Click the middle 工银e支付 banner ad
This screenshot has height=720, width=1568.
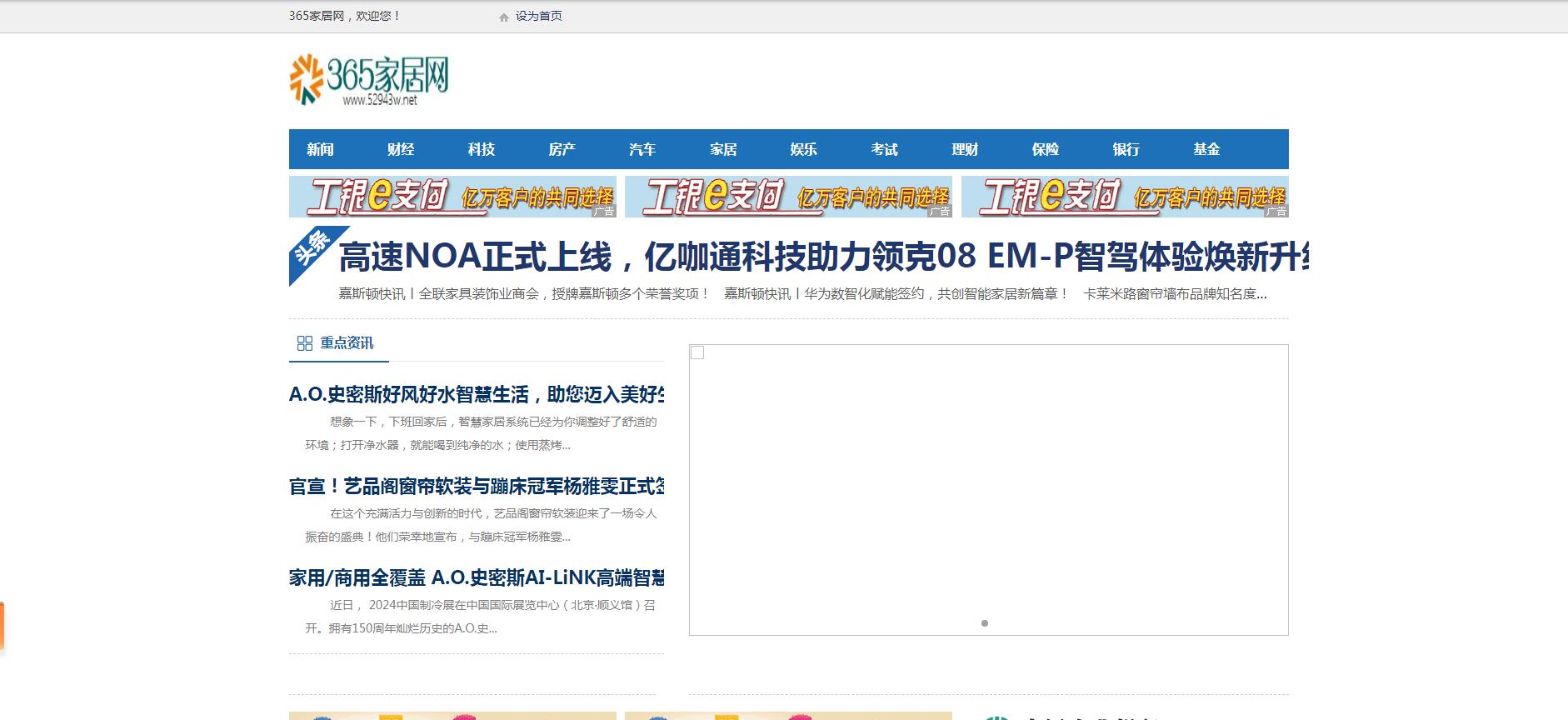pyautogui.click(x=788, y=197)
